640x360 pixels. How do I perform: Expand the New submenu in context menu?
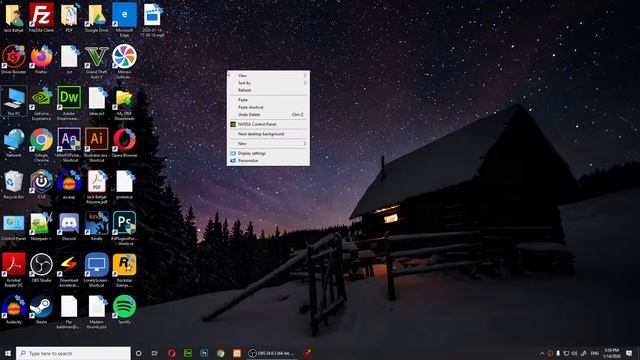click(268, 144)
